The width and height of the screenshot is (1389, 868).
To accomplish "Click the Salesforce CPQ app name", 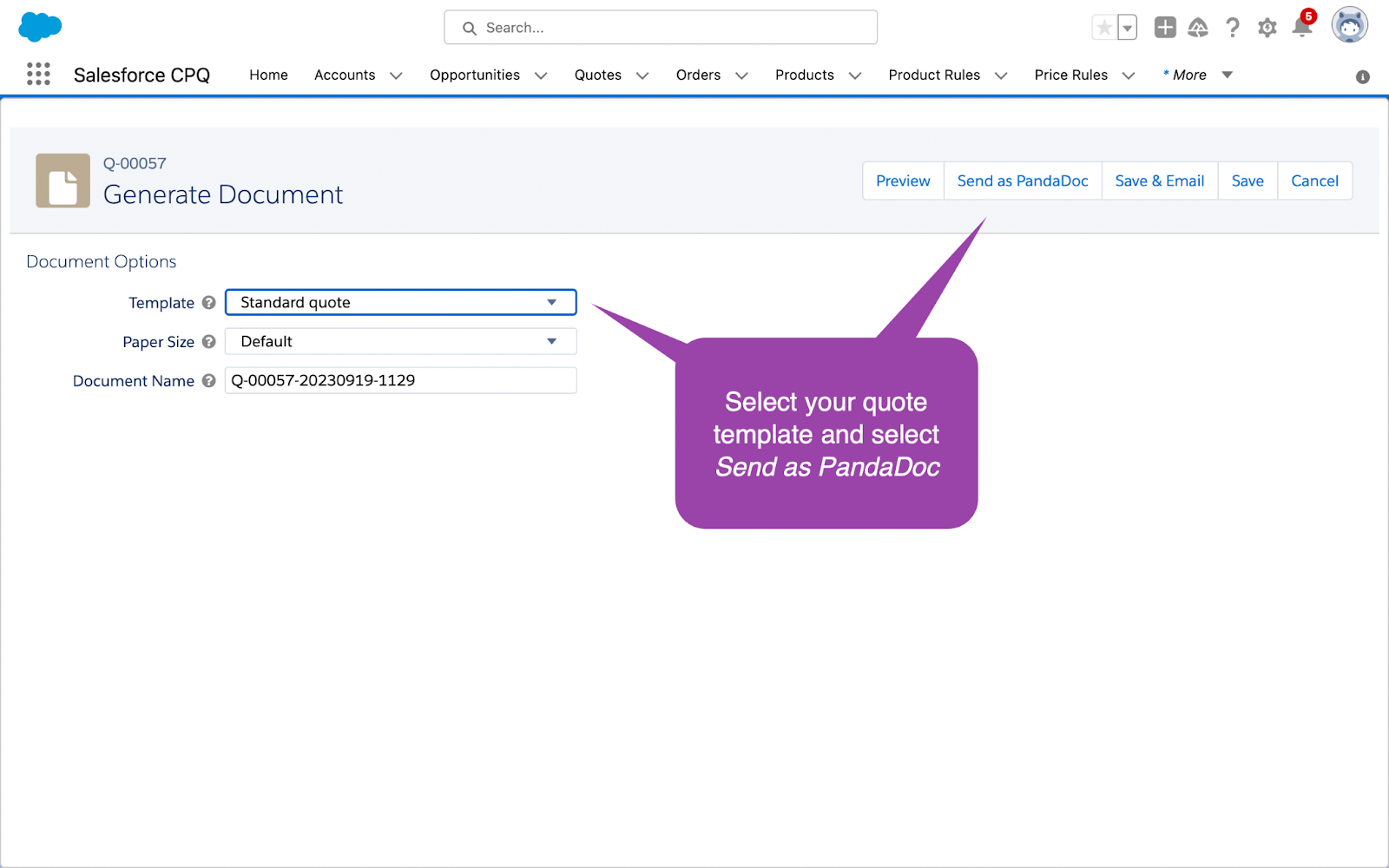I will 142,75.
